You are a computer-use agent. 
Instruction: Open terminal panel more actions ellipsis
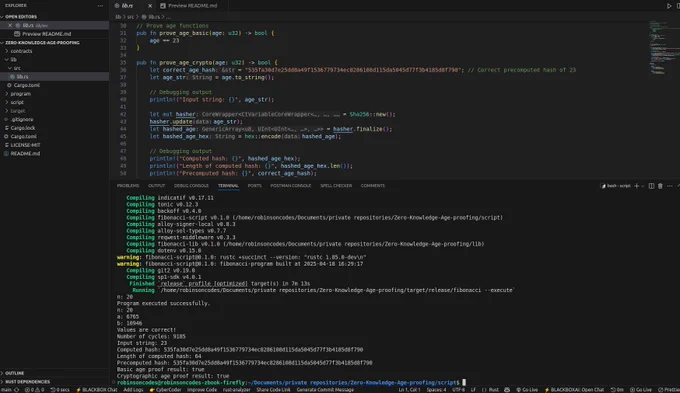[670, 186]
